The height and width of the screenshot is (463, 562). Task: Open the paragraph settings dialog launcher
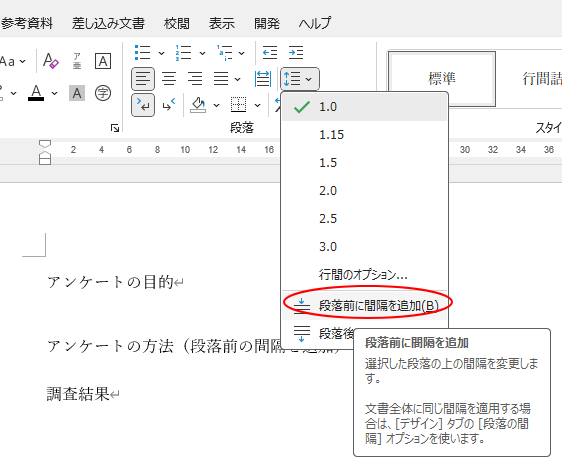(115, 128)
